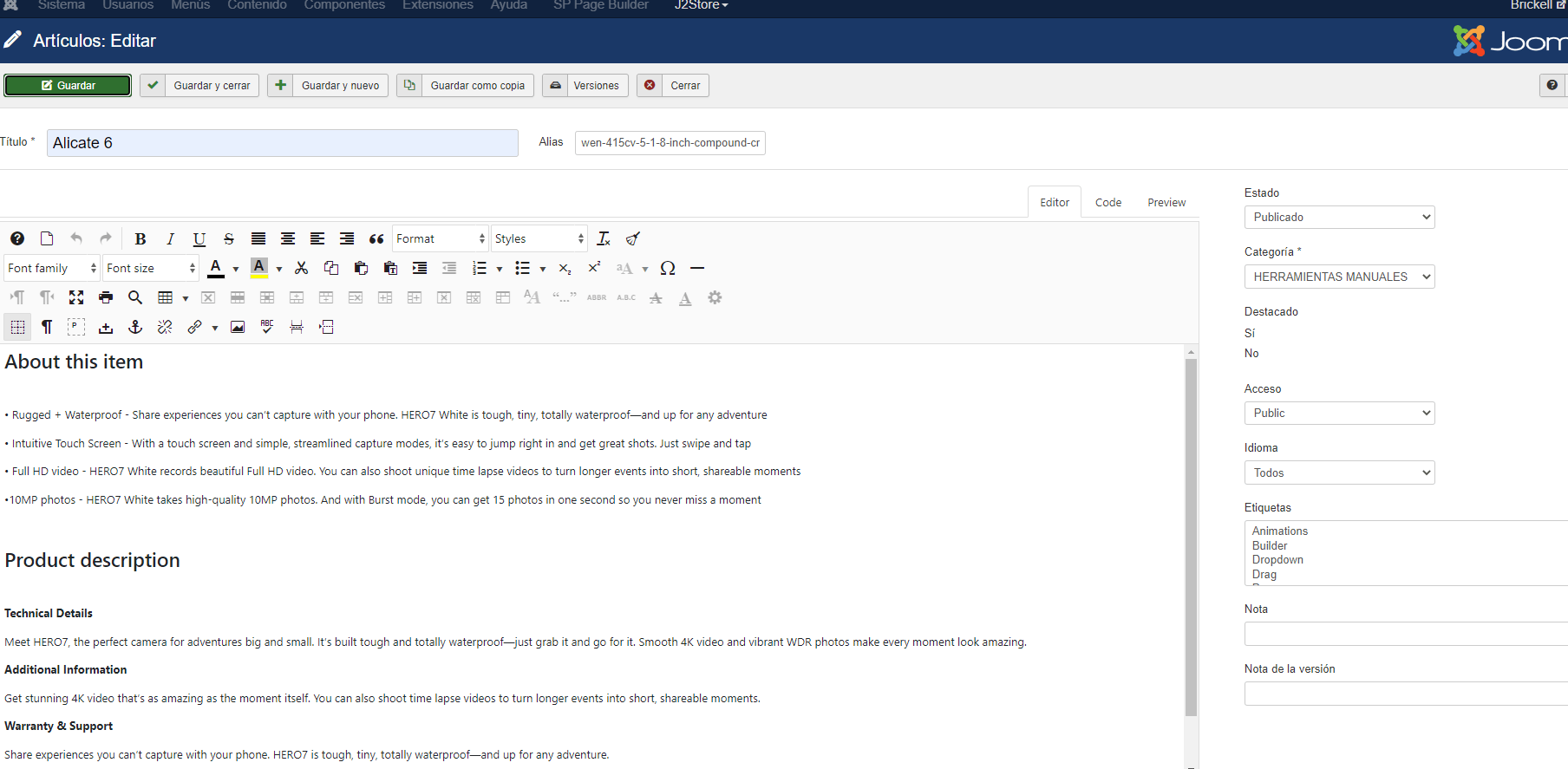Image resolution: width=1568 pixels, height=769 pixels.
Task: Align text to the left
Action: point(317,238)
